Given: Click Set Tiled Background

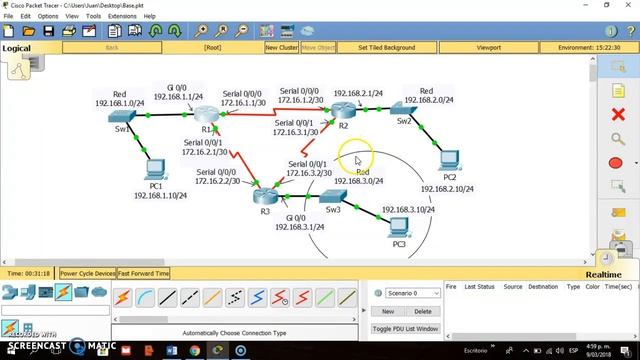Looking at the screenshot, I should [x=387, y=48].
